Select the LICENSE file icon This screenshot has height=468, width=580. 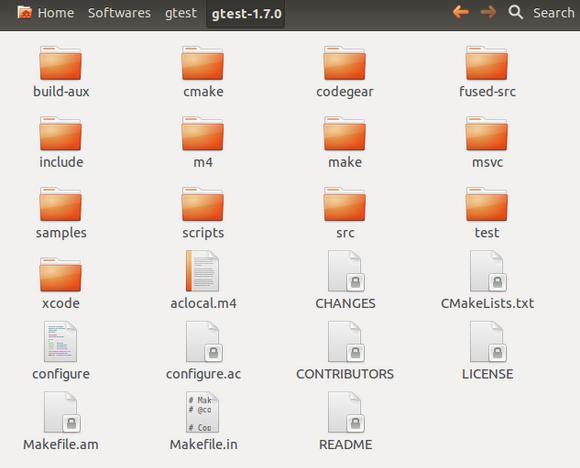[488, 341]
